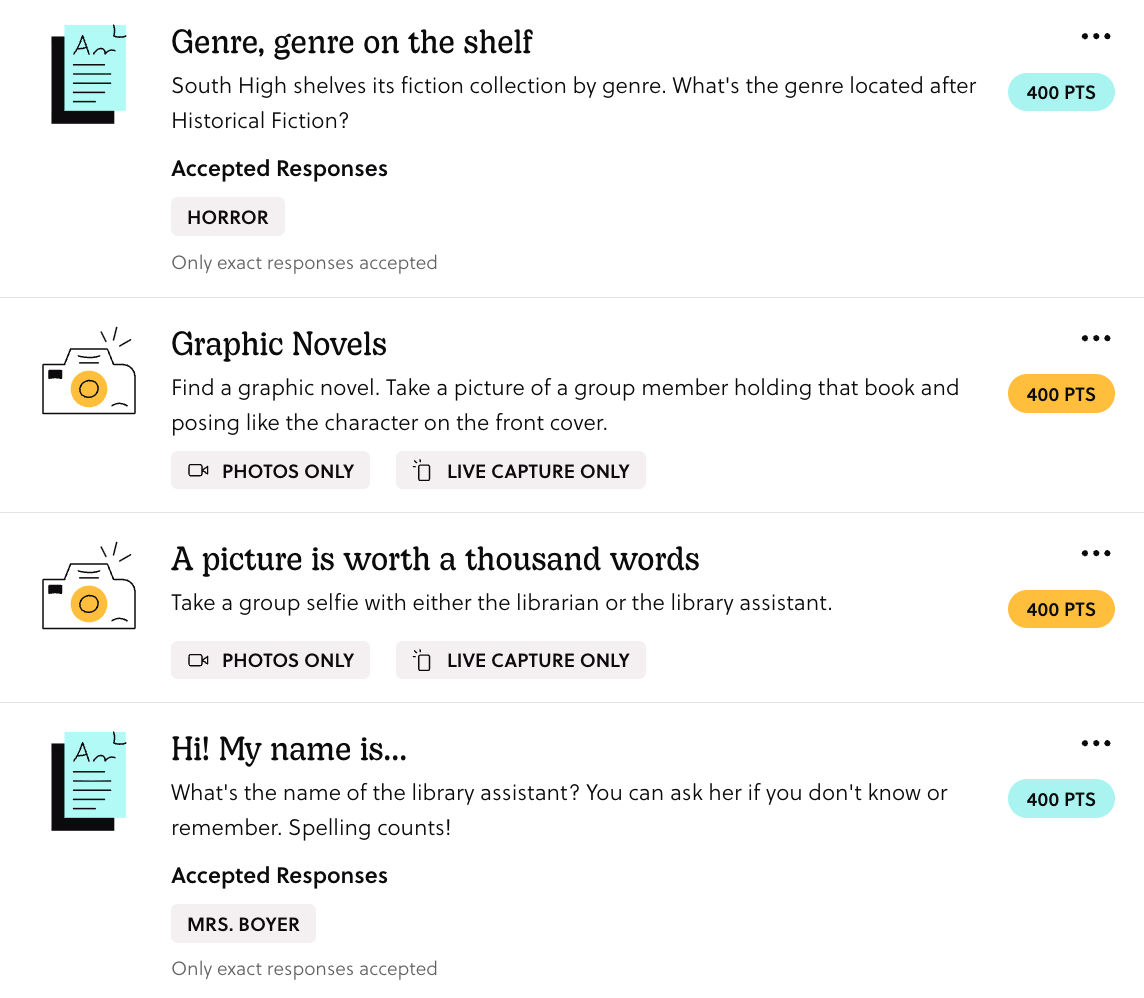The width and height of the screenshot is (1144, 998).
Task: Toggle LIVE CAPTURE ONLY on the selfie mission
Action: click(520, 660)
